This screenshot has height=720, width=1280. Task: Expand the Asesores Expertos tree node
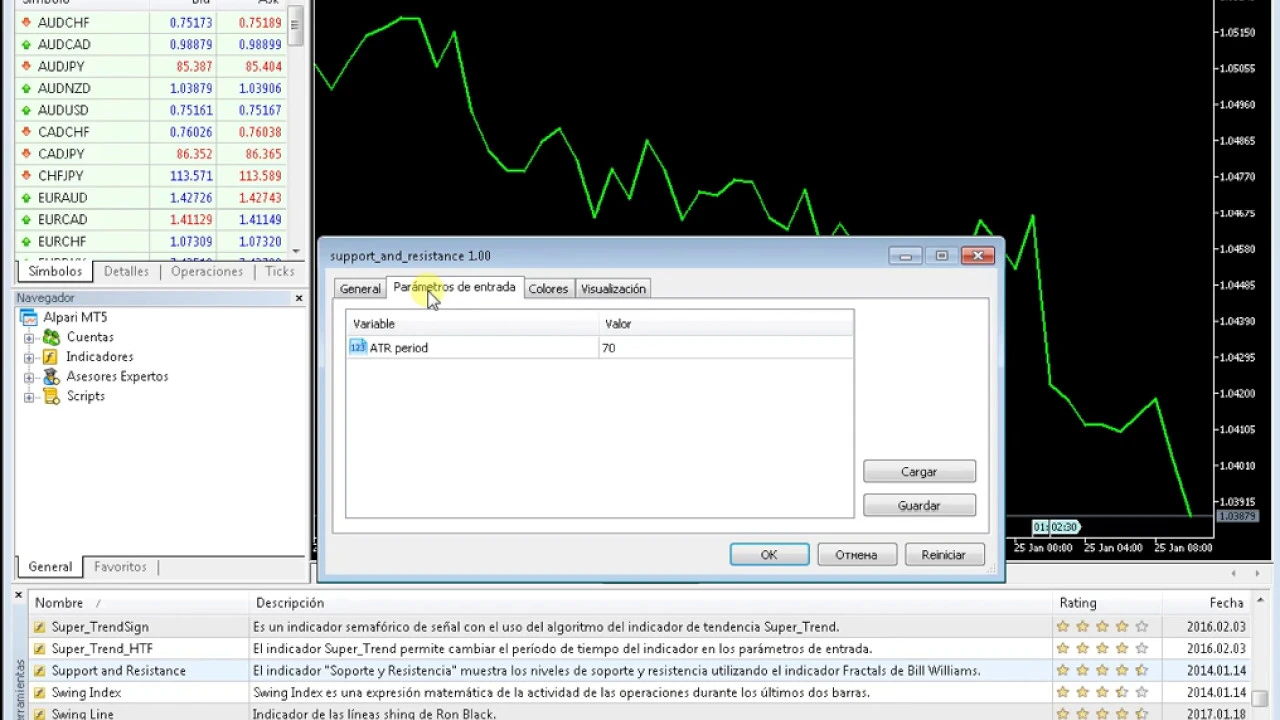[29, 377]
